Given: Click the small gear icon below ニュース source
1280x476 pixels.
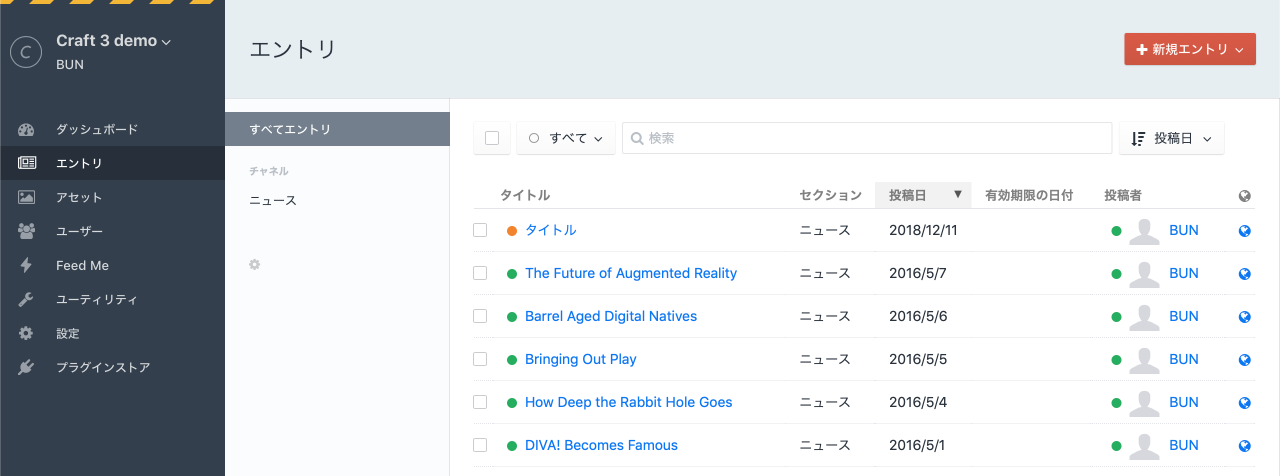Looking at the screenshot, I should pyautogui.click(x=255, y=264).
